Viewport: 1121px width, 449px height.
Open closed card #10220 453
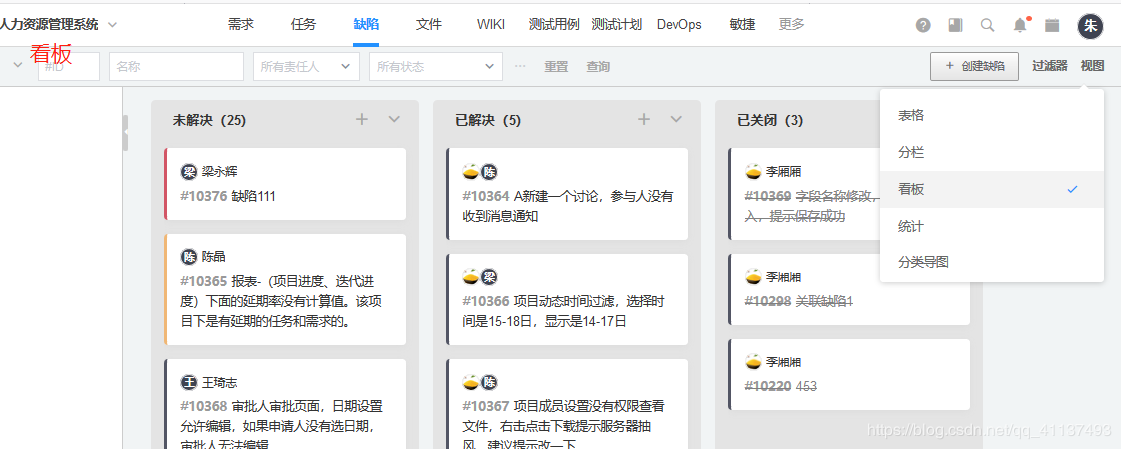click(x=849, y=375)
